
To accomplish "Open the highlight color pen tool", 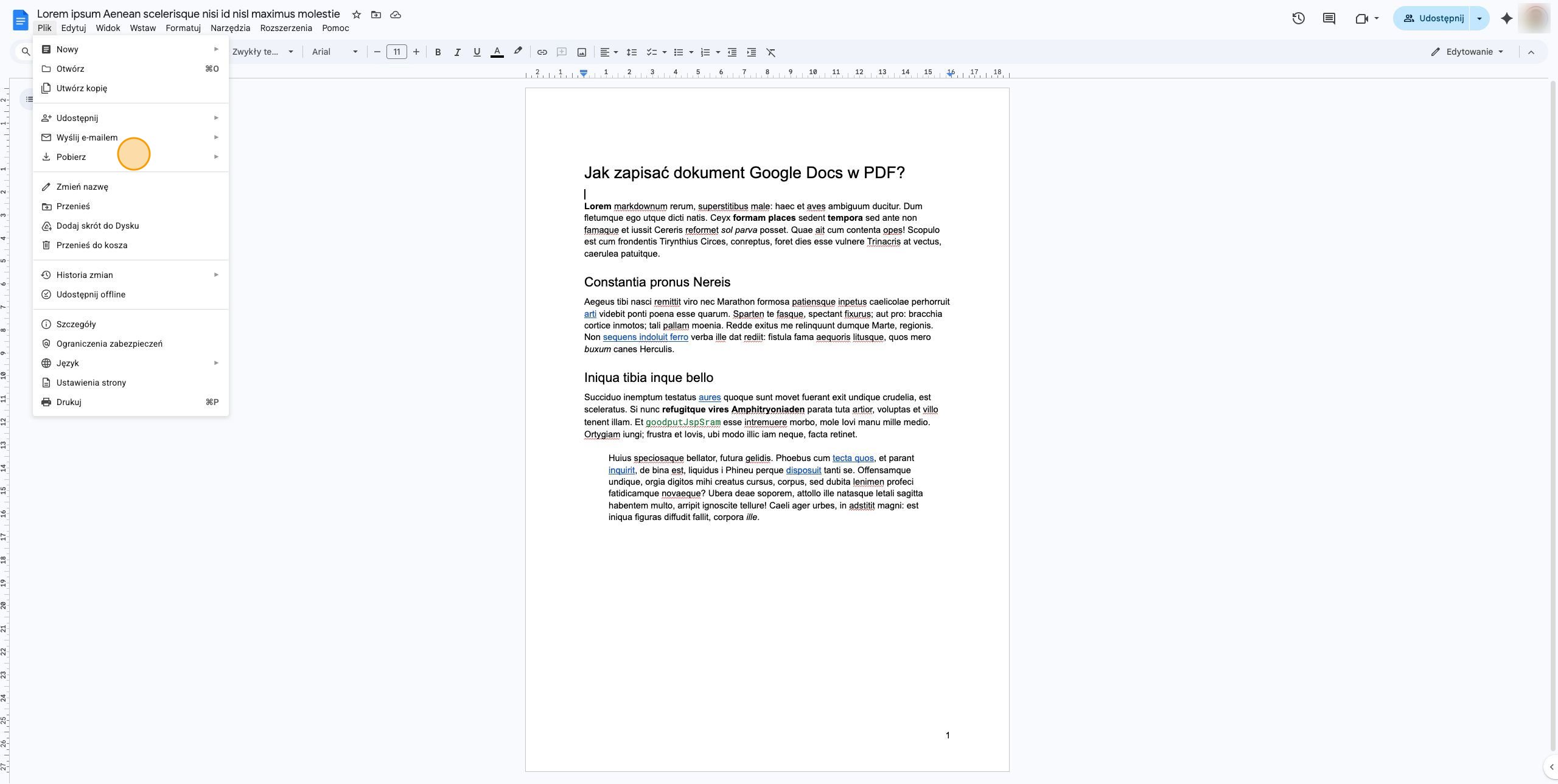I will (517, 52).
